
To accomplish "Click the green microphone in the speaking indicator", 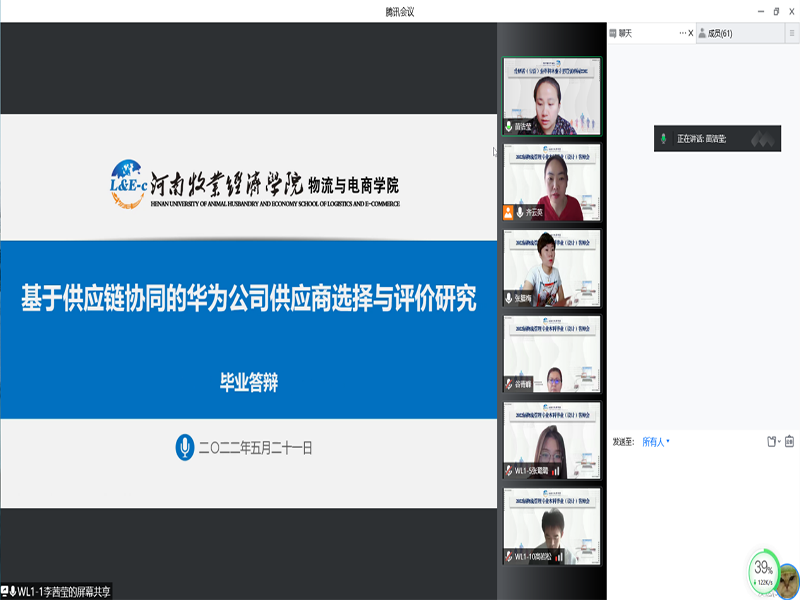I will tap(662, 138).
